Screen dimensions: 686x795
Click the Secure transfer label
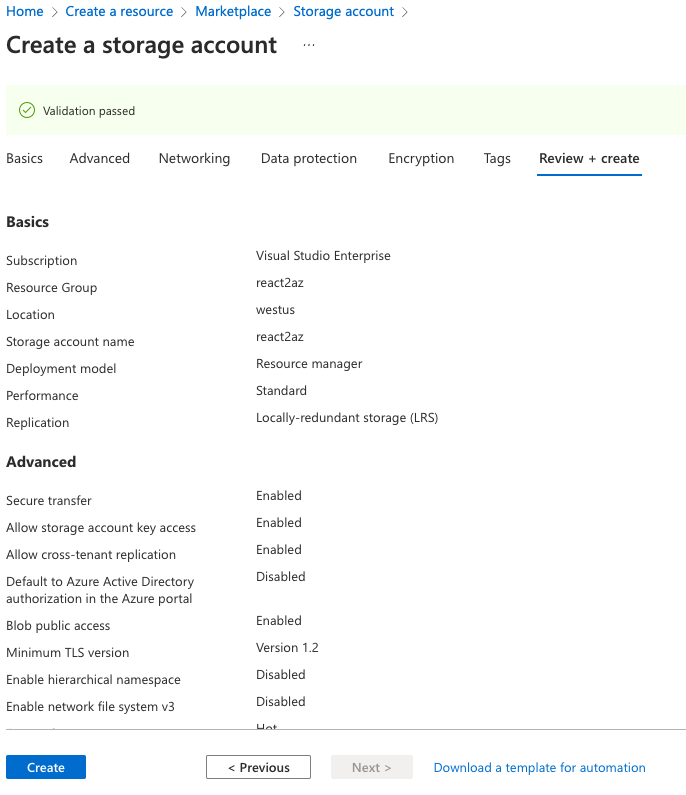(x=49, y=500)
